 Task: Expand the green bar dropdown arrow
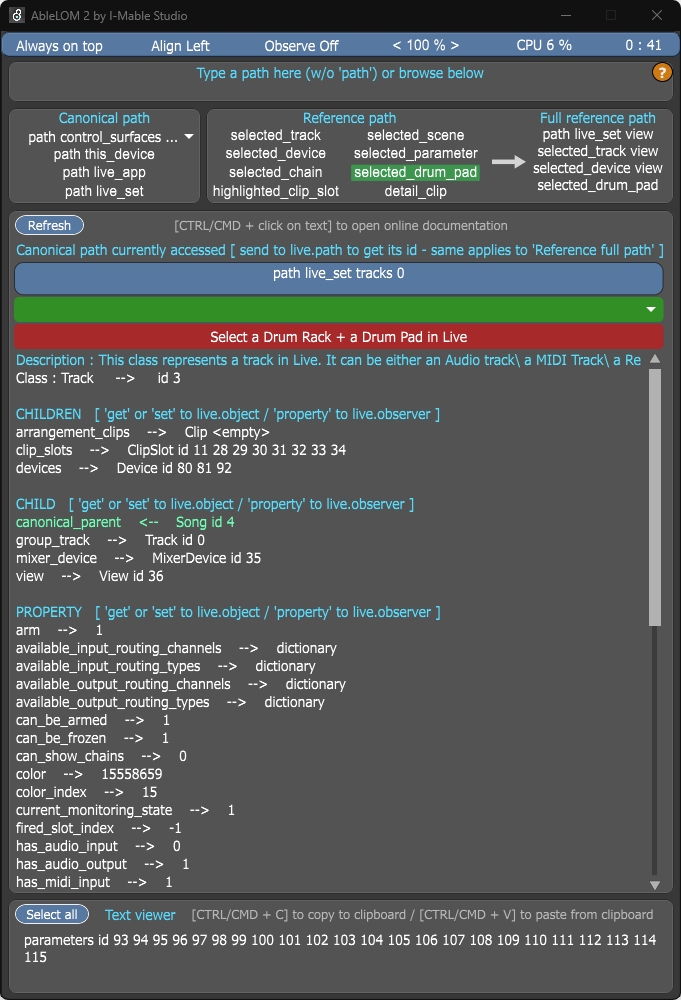(651, 310)
